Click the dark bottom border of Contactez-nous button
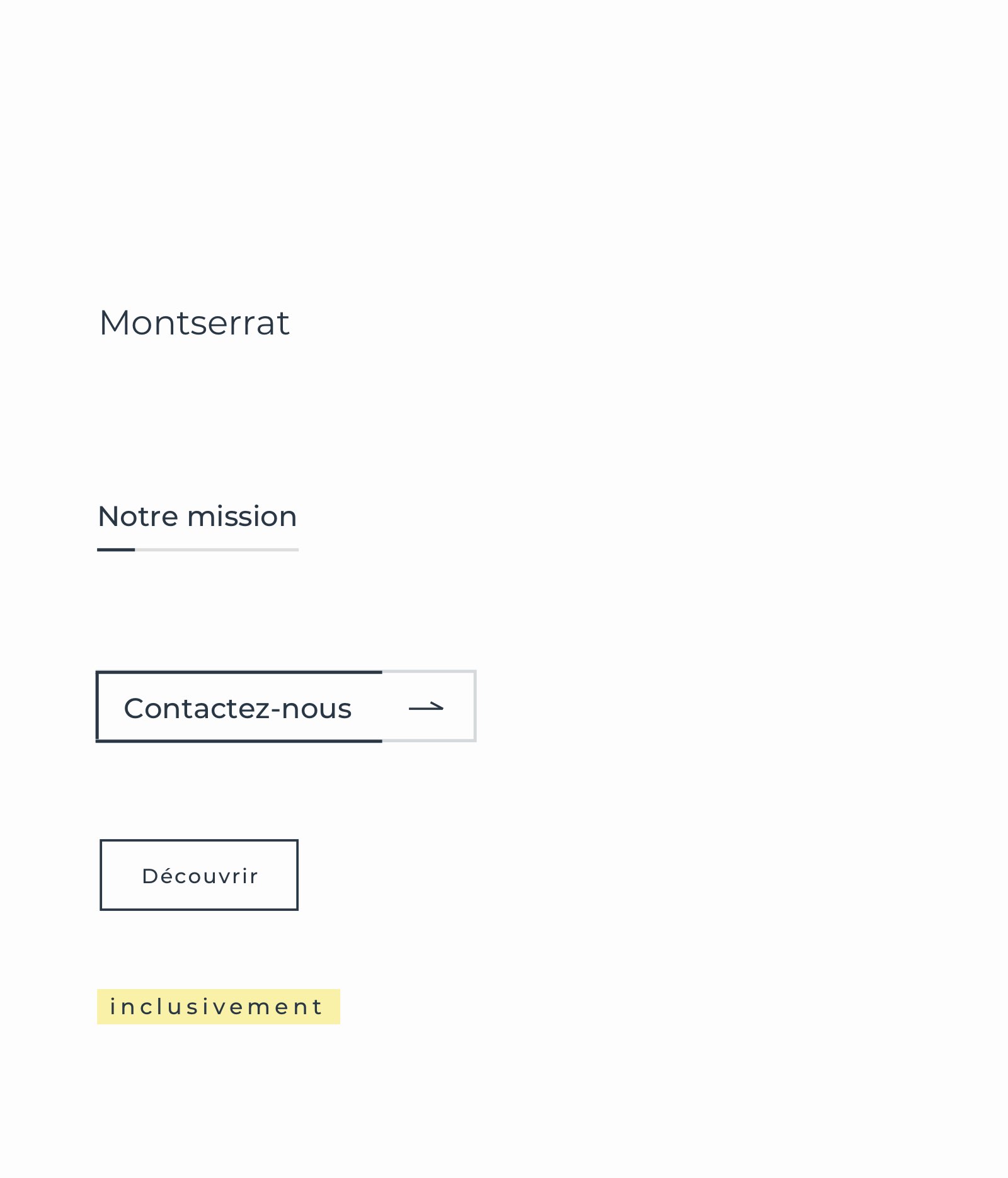The image size is (1008, 1178). click(x=239, y=741)
